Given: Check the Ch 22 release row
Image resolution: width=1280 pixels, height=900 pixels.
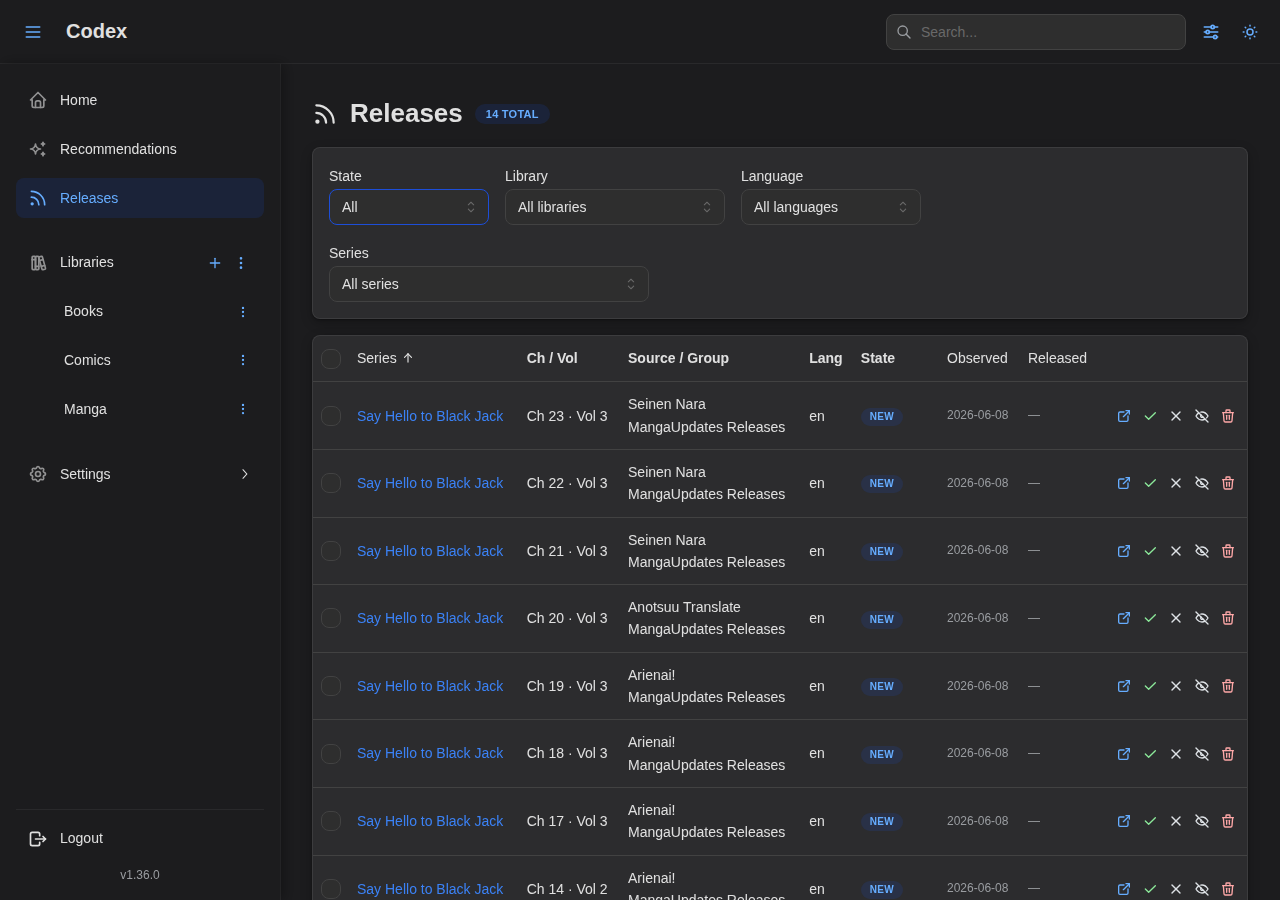Looking at the screenshot, I should (x=331, y=483).
